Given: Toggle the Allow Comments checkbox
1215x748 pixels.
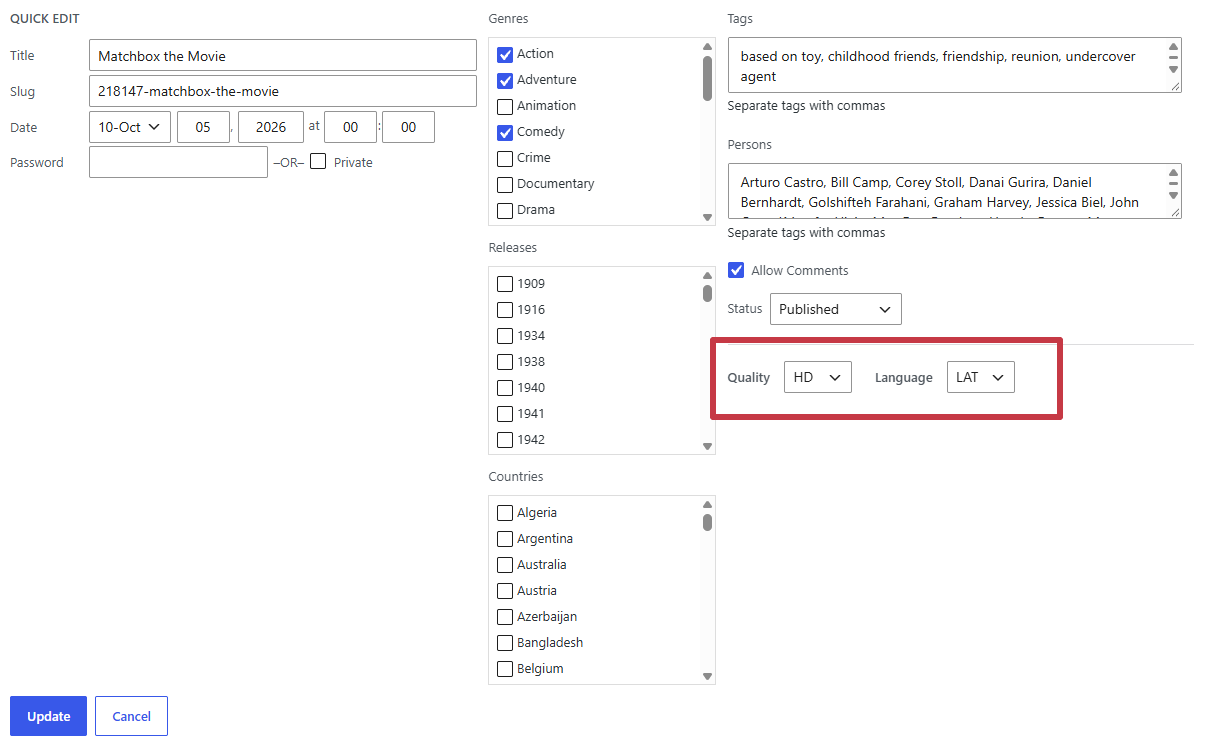Looking at the screenshot, I should click(x=736, y=270).
